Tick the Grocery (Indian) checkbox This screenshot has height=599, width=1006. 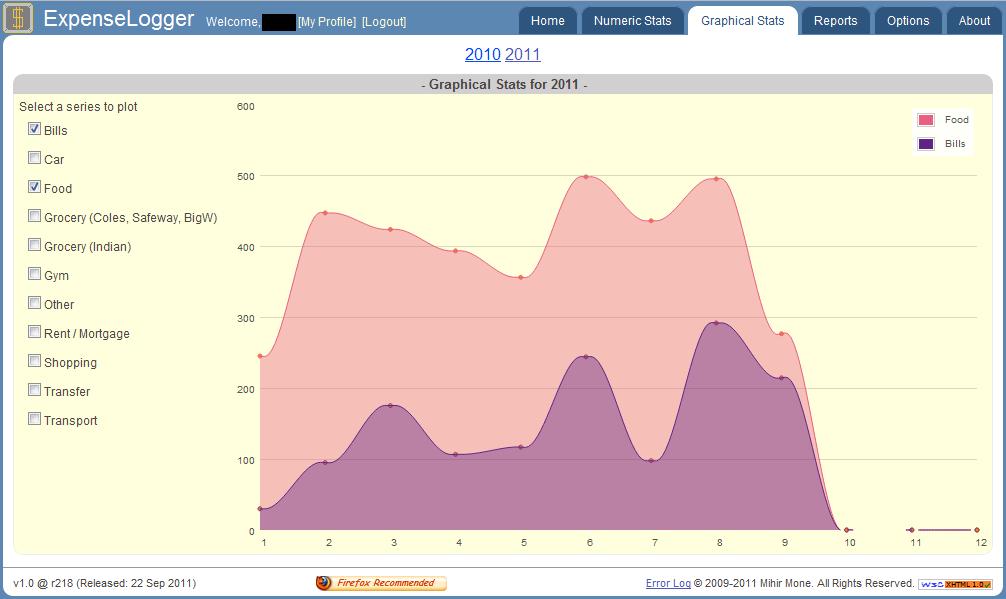[35, 245]
